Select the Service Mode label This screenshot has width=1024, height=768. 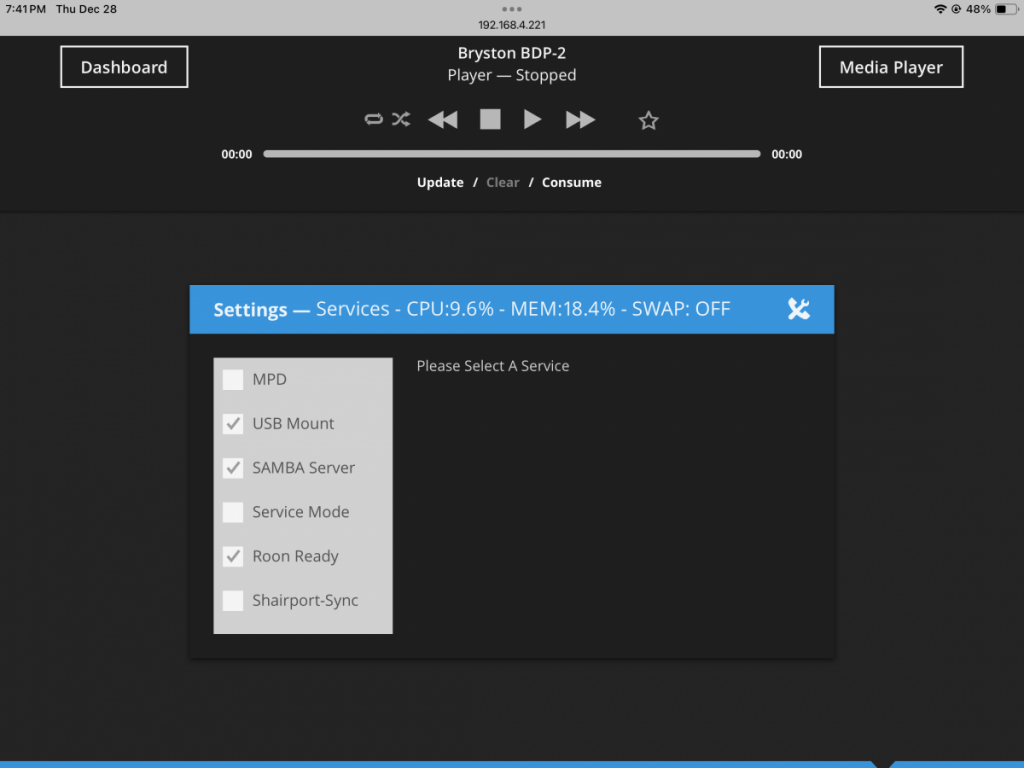(300, 512)
